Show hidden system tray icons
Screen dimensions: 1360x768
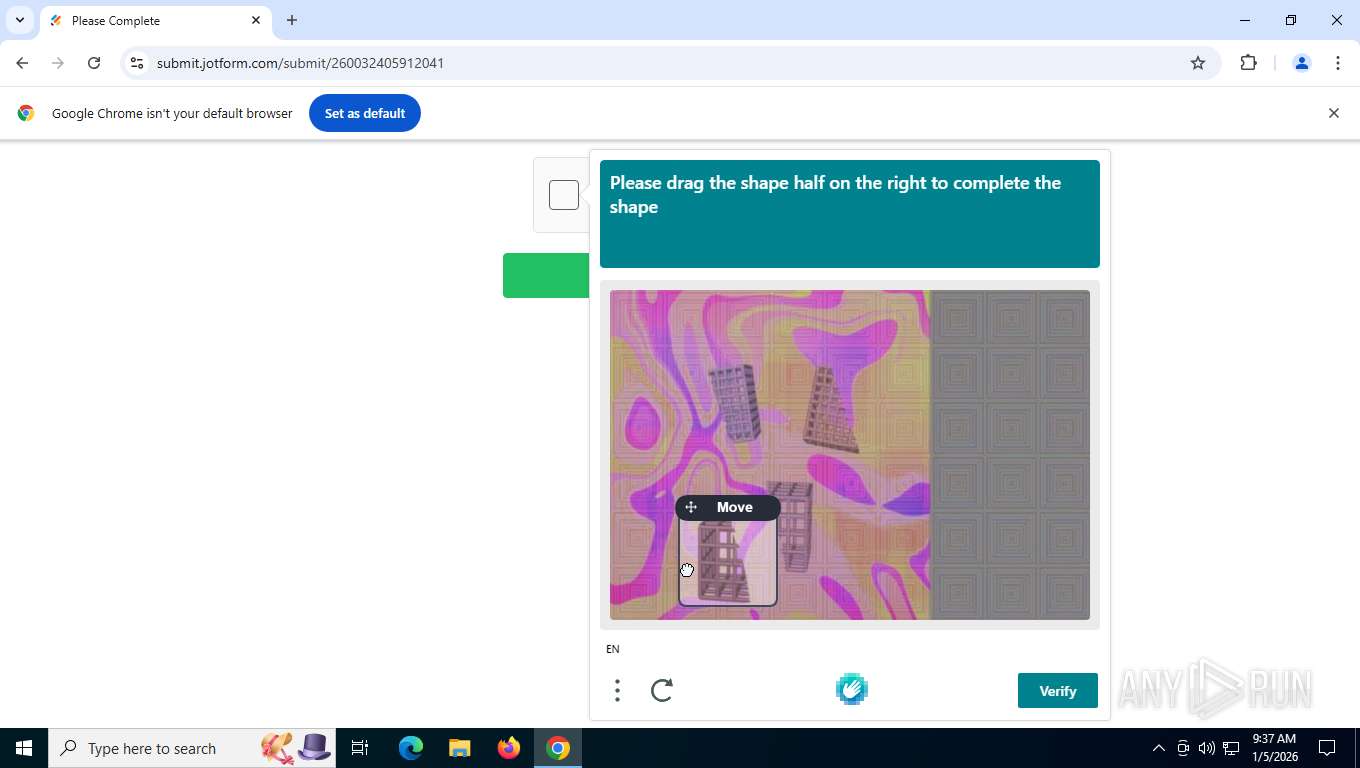[x=1159, y=748]
